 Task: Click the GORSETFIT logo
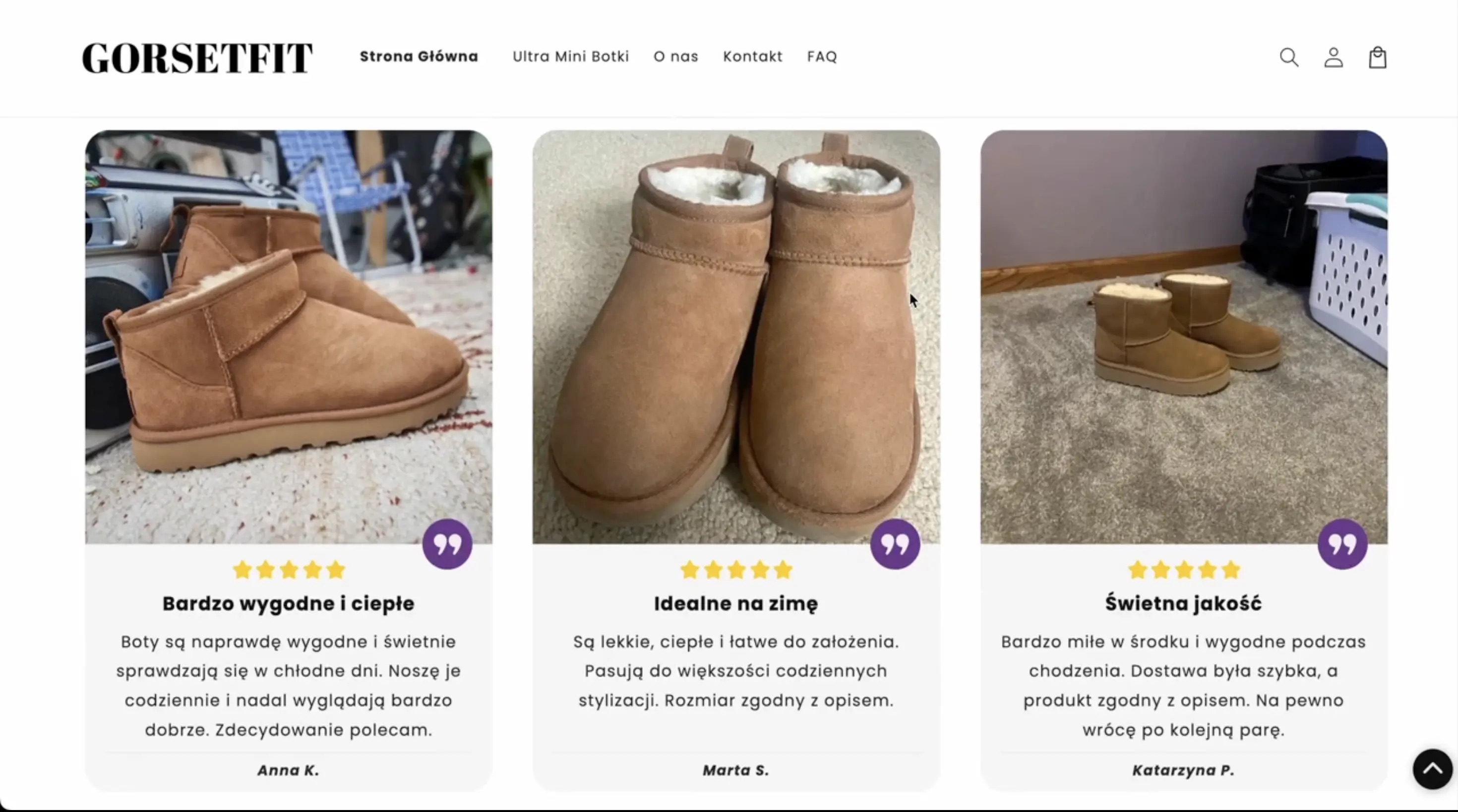197,58
